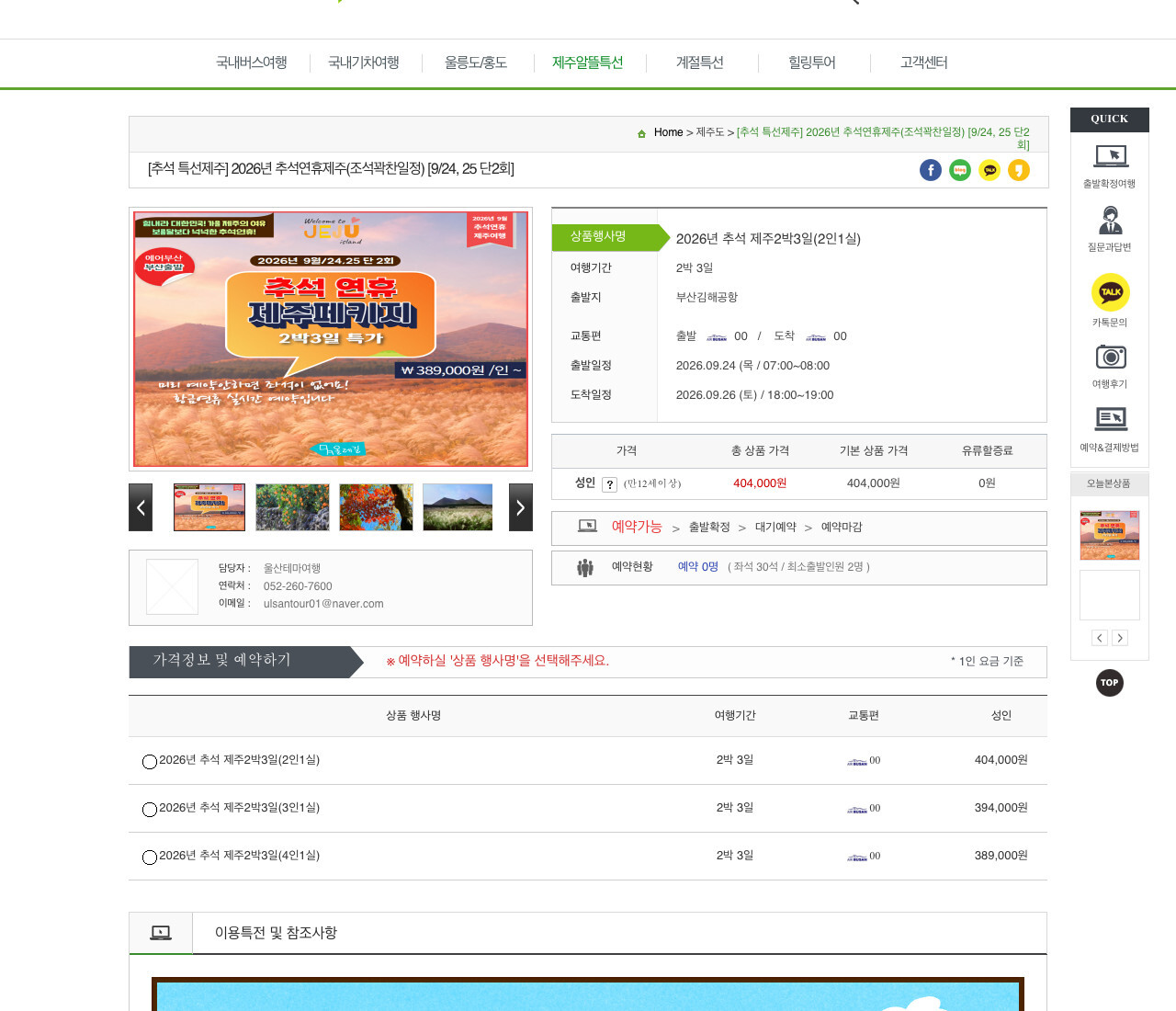
Task: Show next gallery thumbnails with right arrow
Action: point(521,507)
